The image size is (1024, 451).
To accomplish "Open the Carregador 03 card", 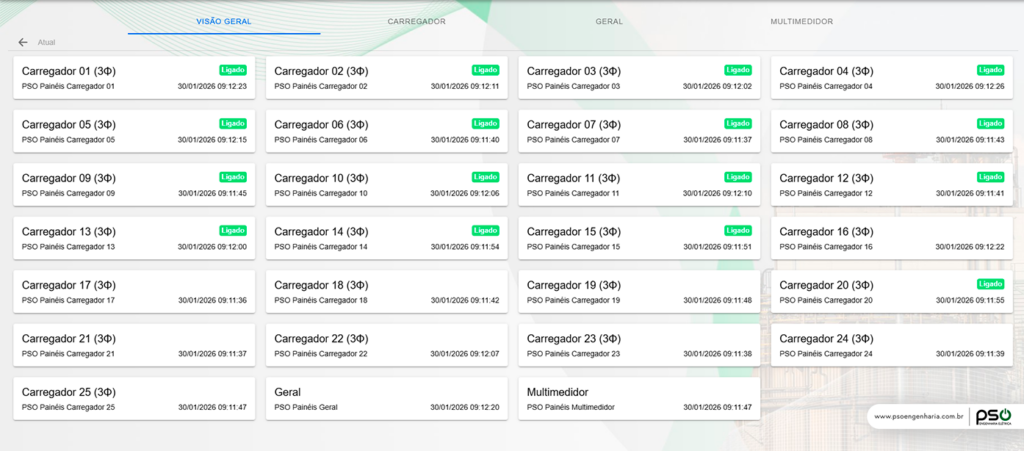I will click(x=638, y=78).
